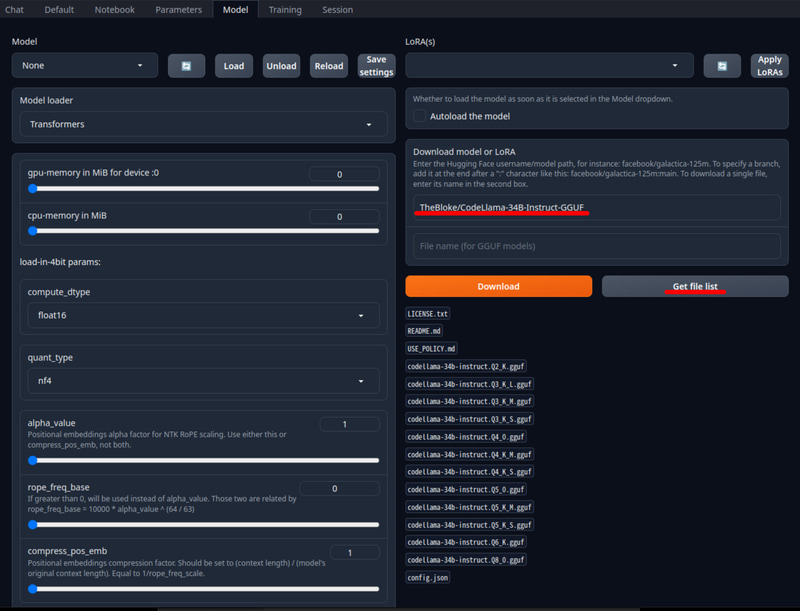Image resolution: width=800 pixels, height=611 pixels.
Task: Click the Reload model button
Action: pos(329,66)
